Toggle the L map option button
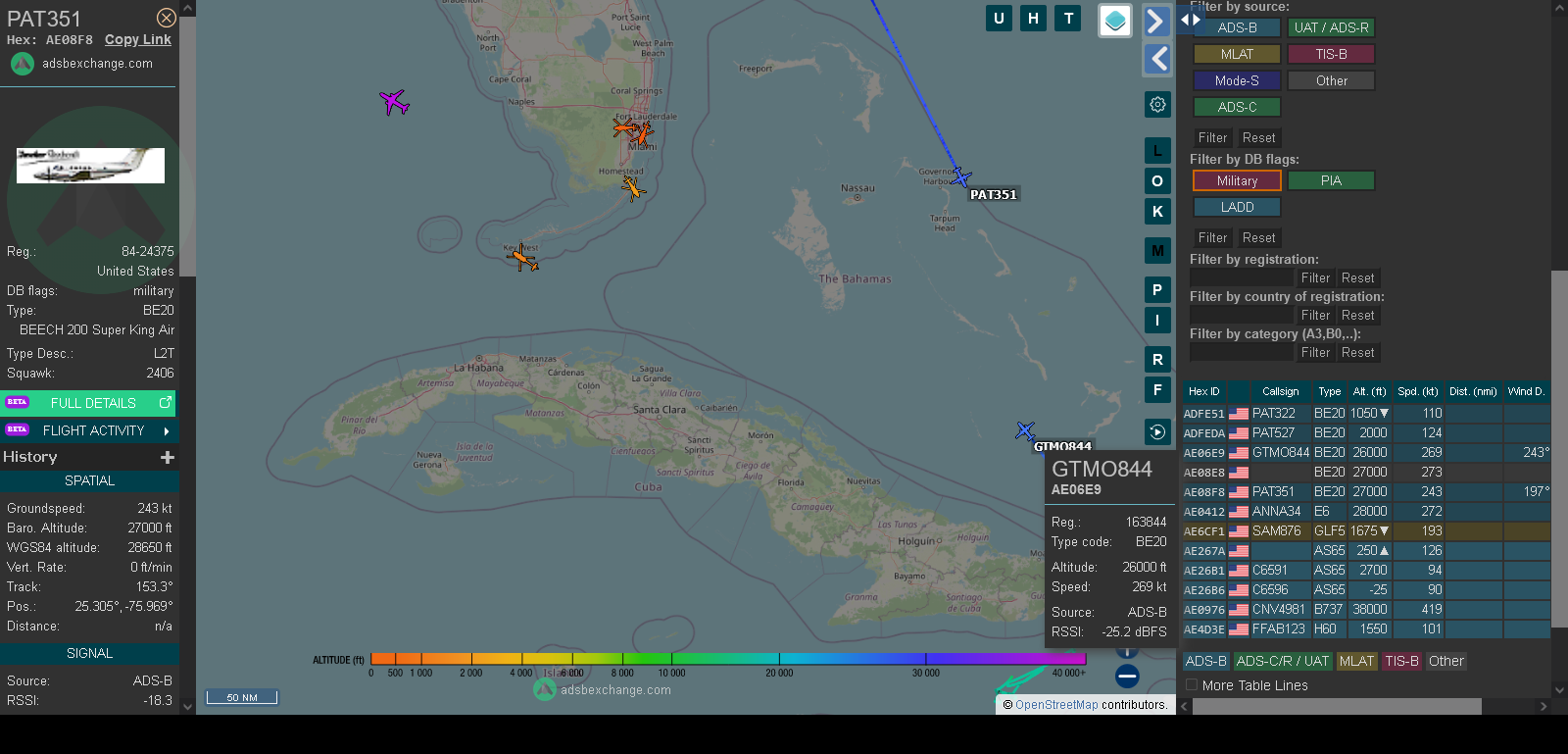 (1157, 151)
